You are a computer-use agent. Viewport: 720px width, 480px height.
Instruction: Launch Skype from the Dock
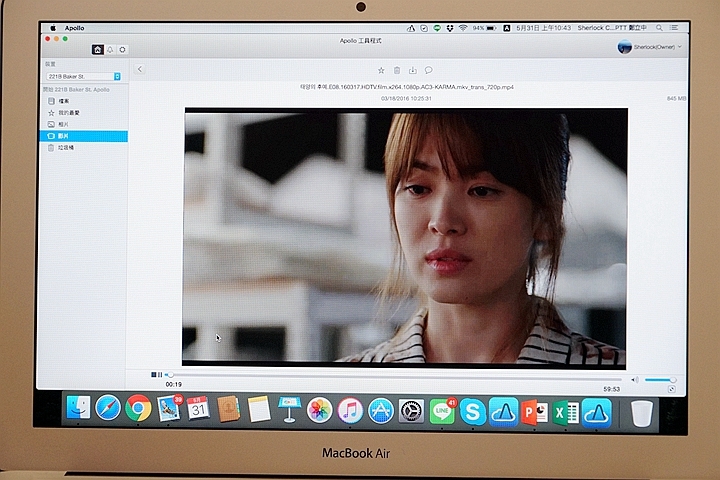[472, 412]
